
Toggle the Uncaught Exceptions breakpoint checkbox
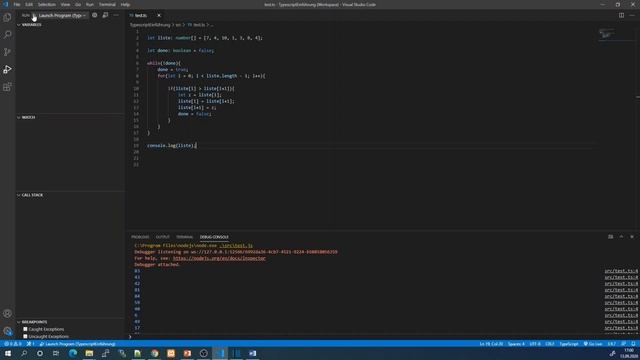point(25,336)
